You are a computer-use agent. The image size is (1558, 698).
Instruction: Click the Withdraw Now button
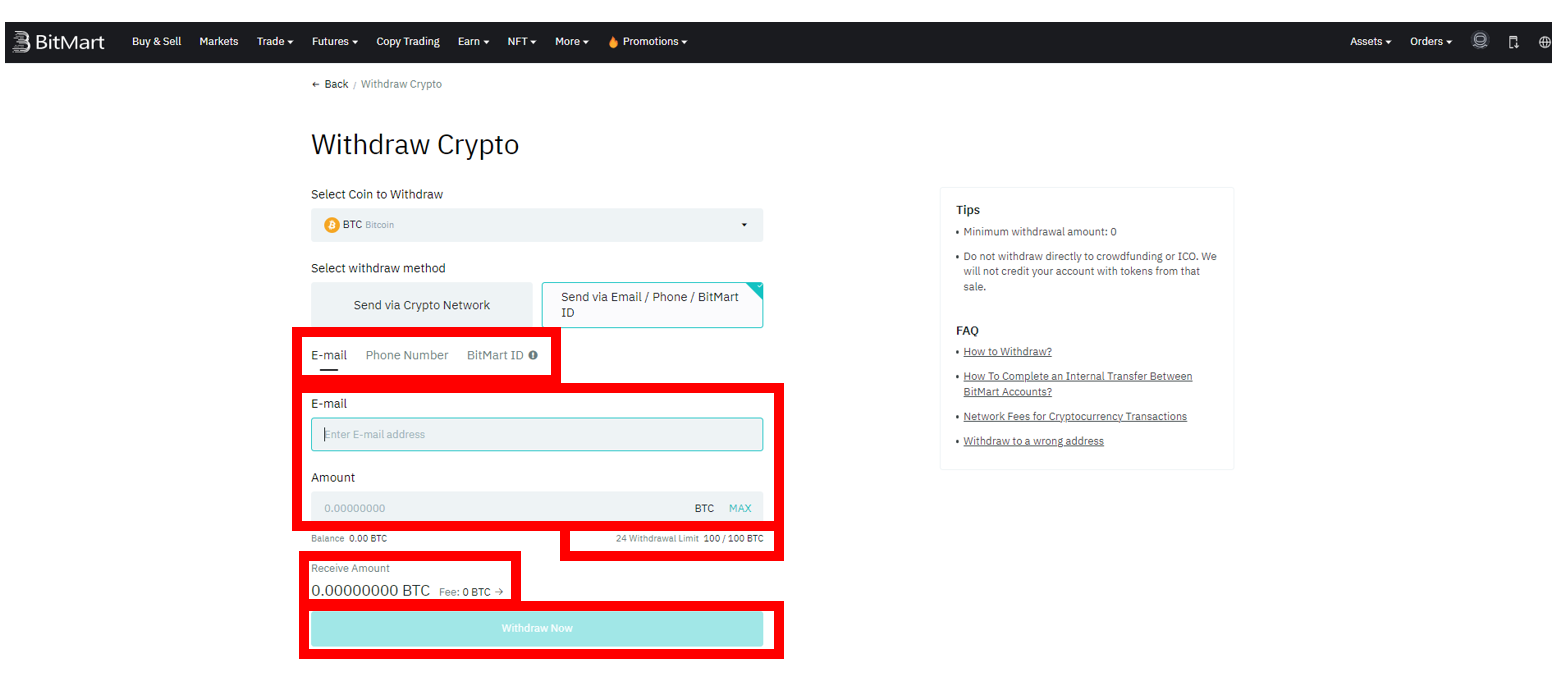(x=537, y=628)
